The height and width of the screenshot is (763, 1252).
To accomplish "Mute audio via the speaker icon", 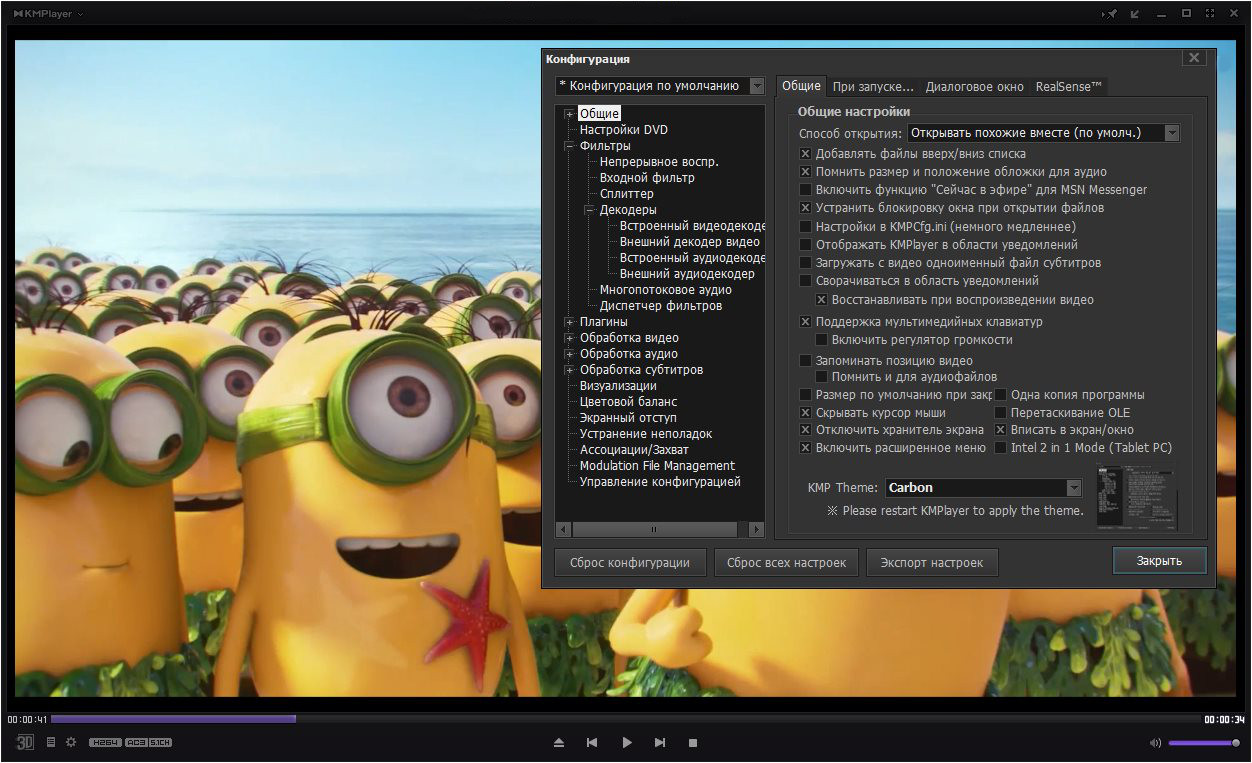I will [1155, 743].
